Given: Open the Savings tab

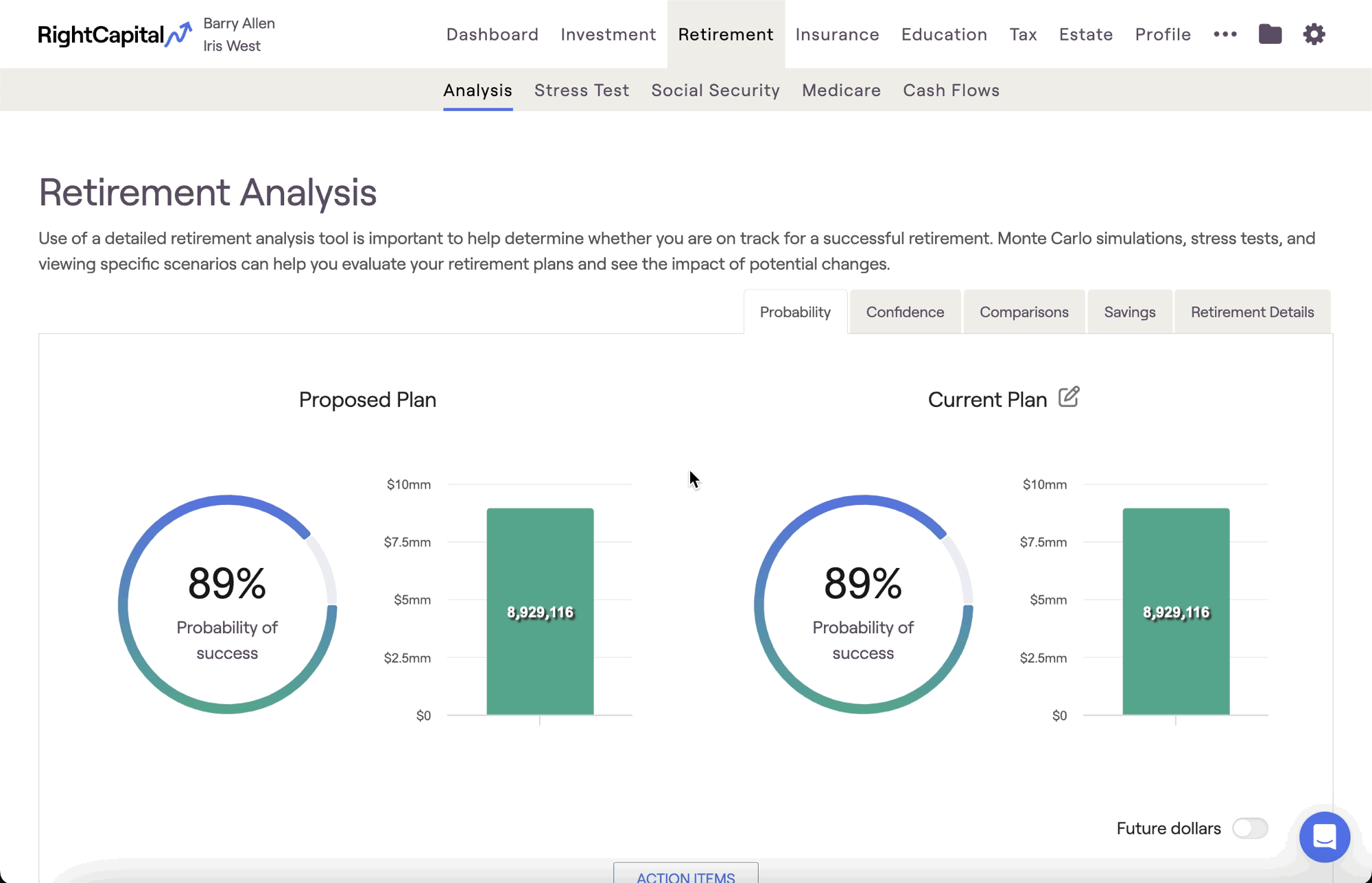Looking at the screenshot, I should 1129,312.
